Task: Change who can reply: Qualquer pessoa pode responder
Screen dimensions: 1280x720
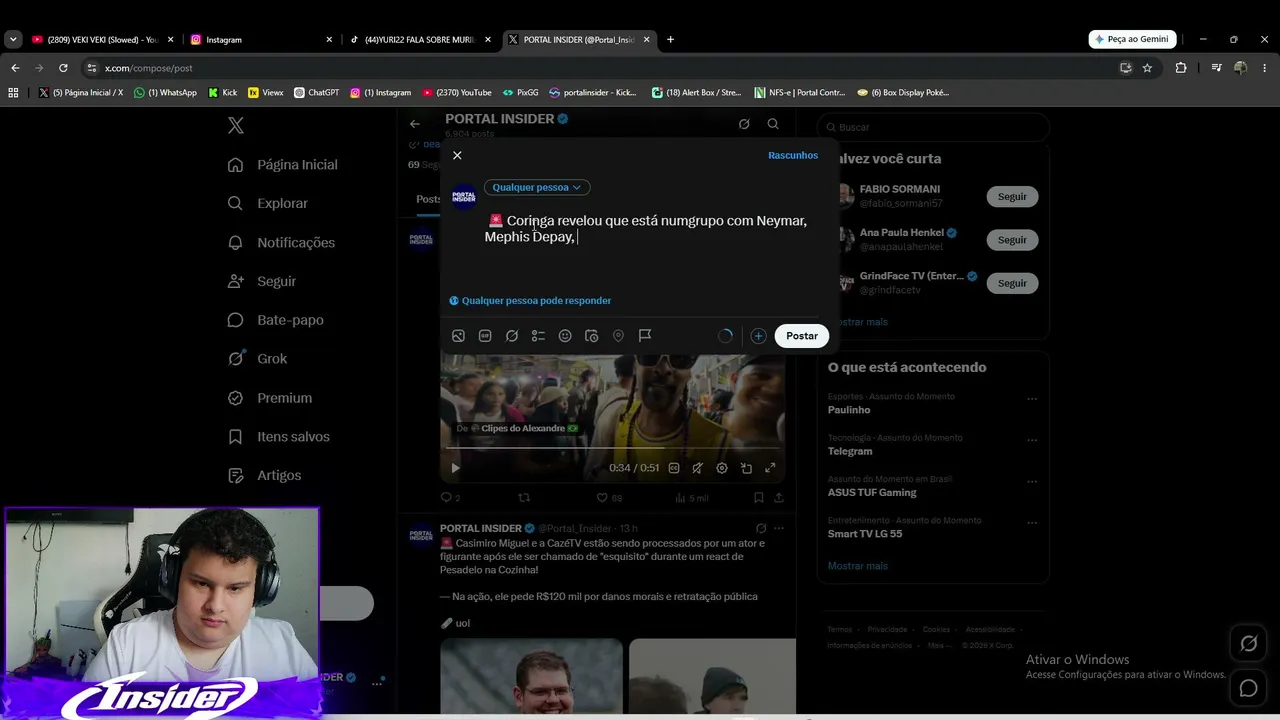Action: tap(530, 301)
